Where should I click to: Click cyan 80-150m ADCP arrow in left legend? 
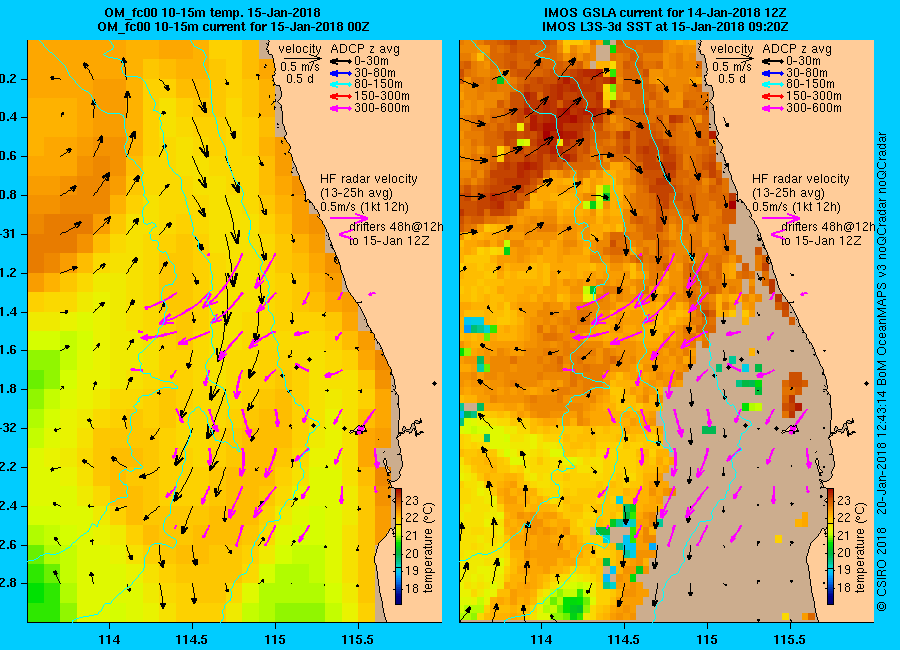340,84
